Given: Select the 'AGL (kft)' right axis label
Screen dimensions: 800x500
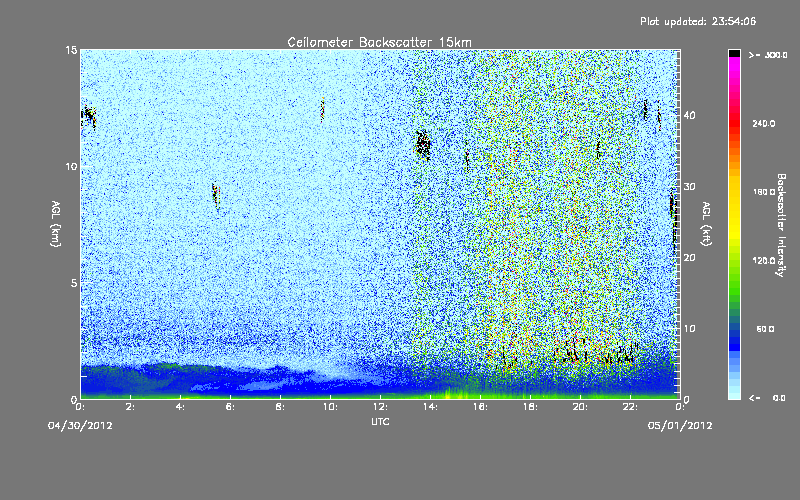Looking at the screenshot, I should pos(706,223).
